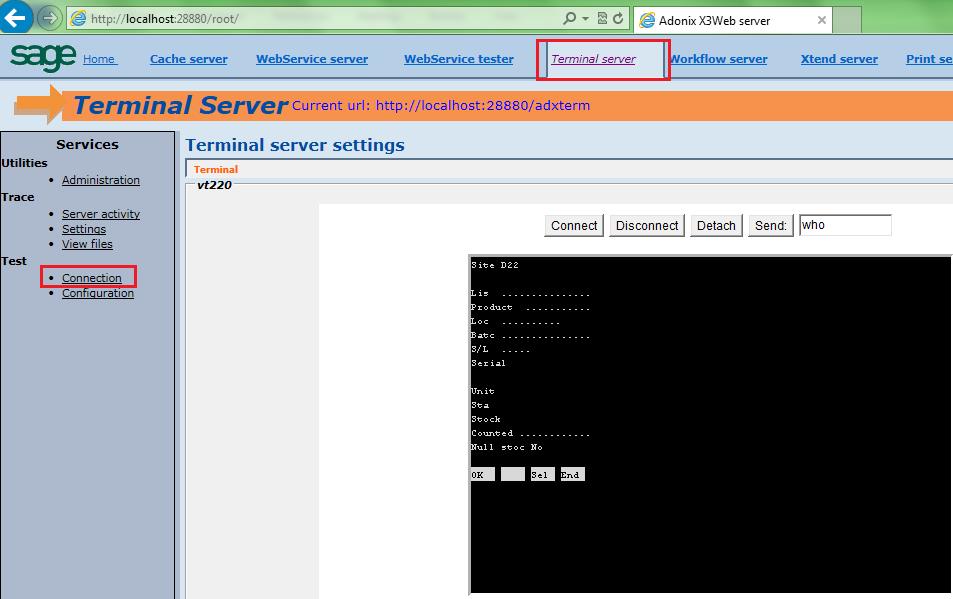This screenshot has width=953, height=599.
Task: Click the Send: button
Action: click(770, 225)
